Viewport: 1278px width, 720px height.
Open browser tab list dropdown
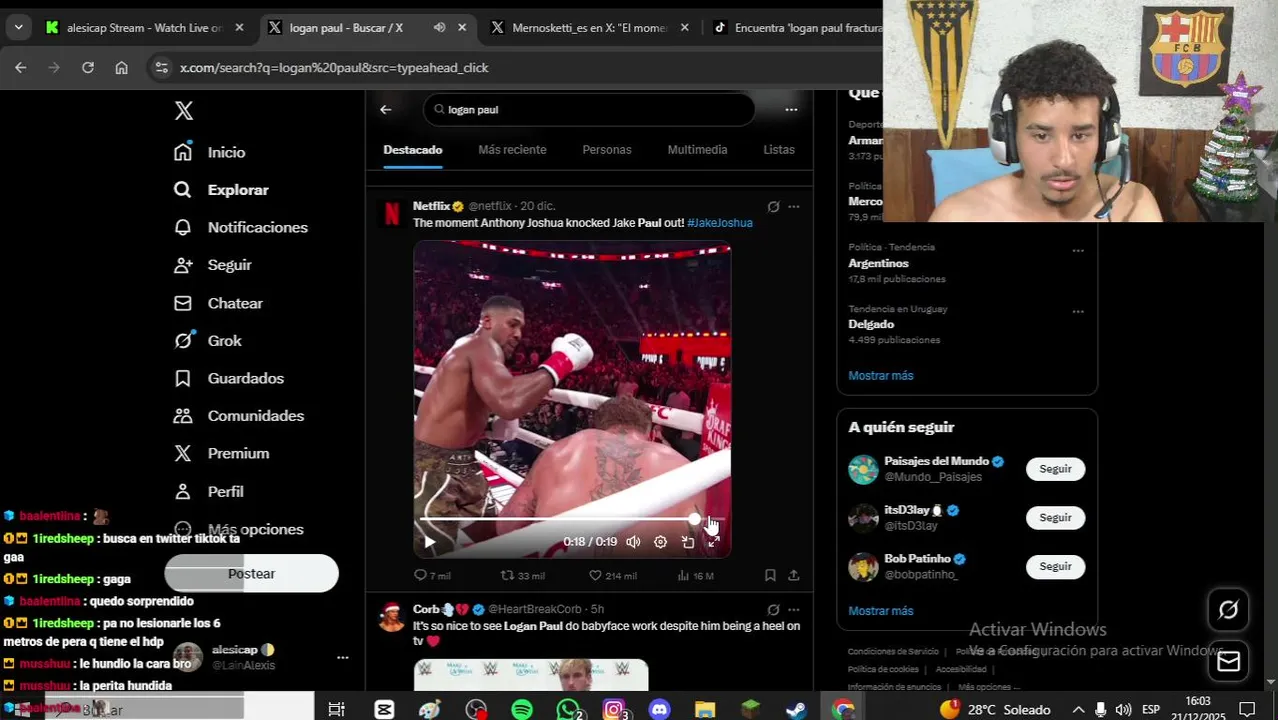[x=18, y=28]
